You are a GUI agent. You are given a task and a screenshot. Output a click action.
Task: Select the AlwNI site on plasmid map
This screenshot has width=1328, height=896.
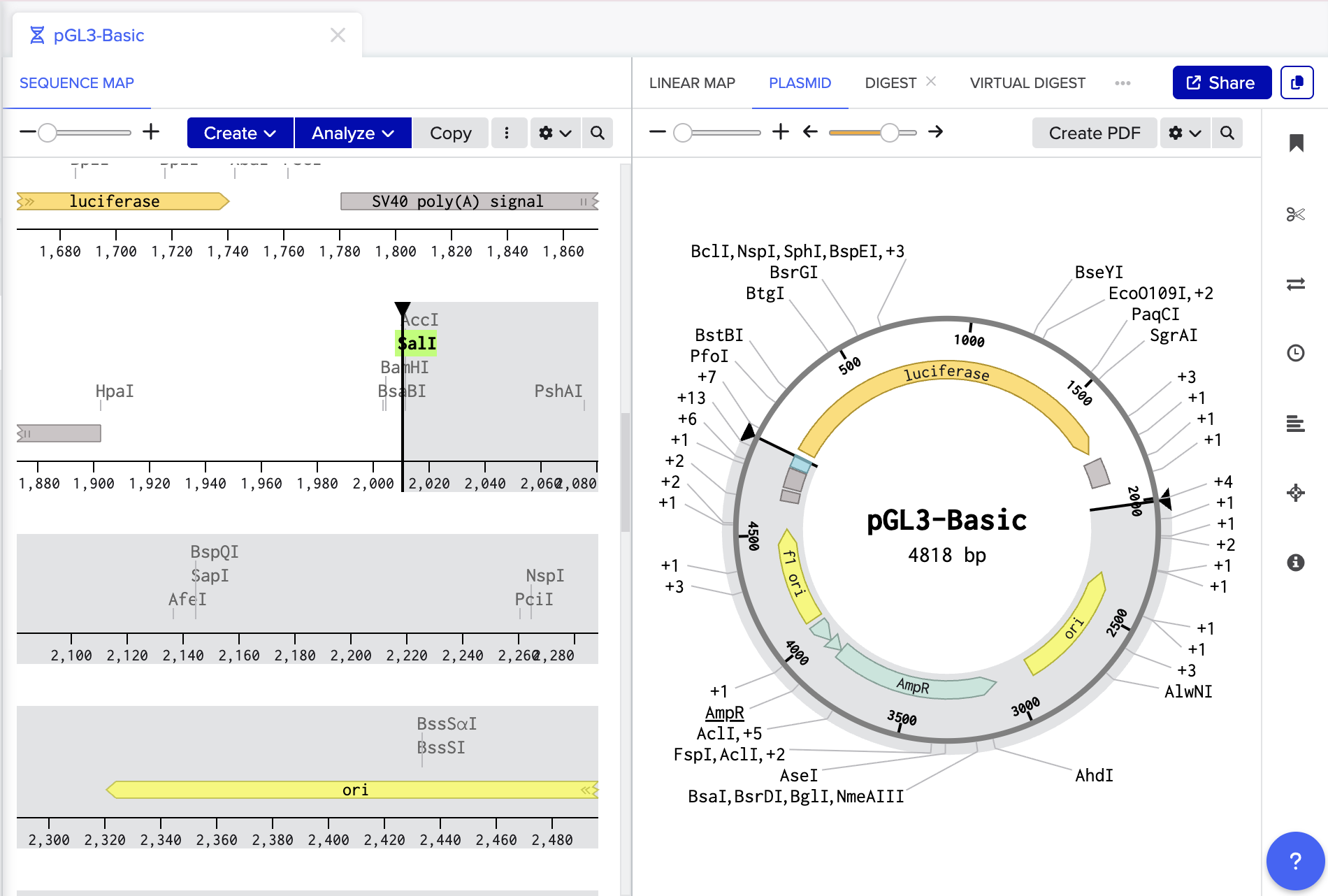(1188, 691)
